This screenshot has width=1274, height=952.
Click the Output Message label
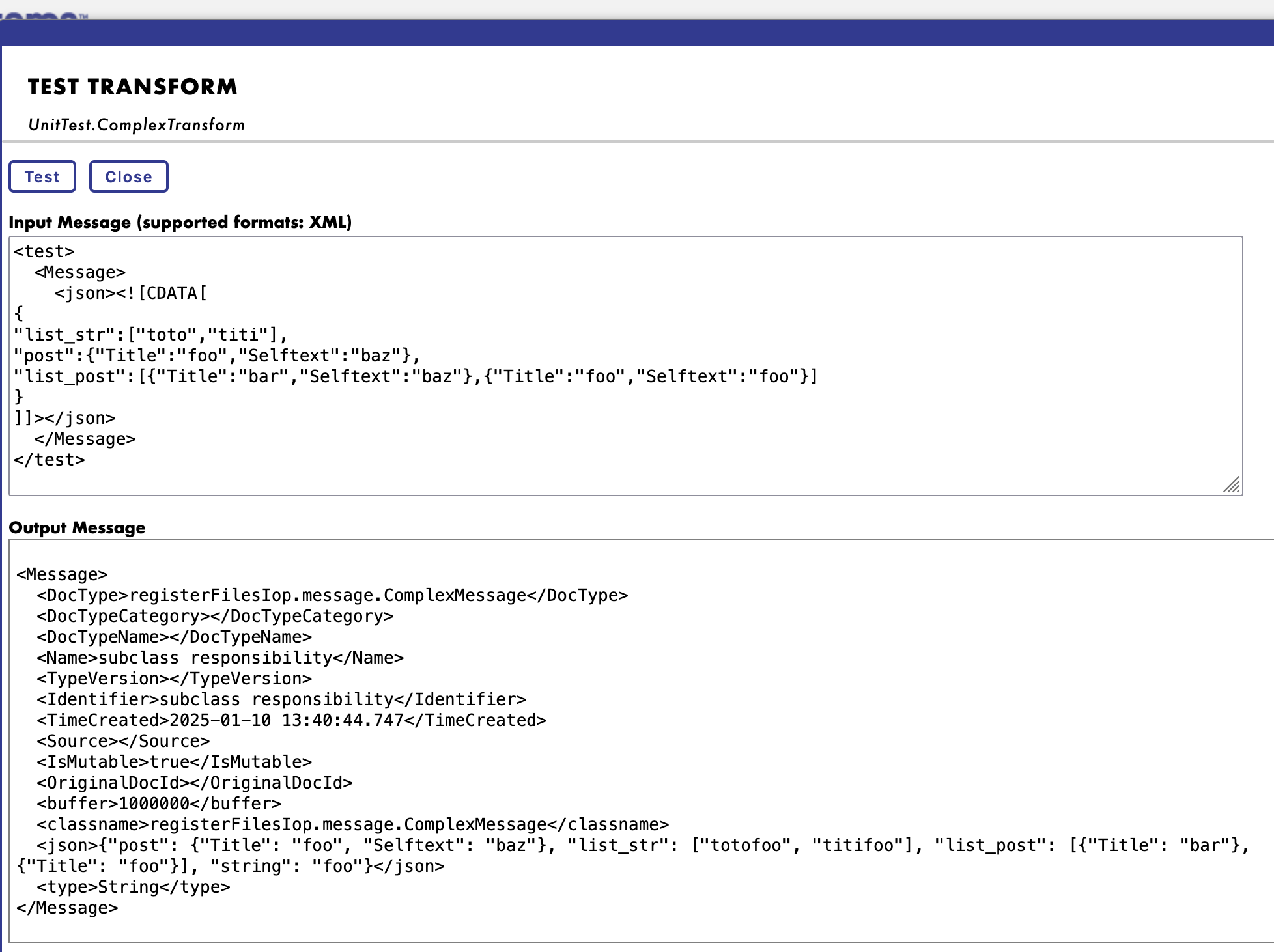[x=77, y=527]
